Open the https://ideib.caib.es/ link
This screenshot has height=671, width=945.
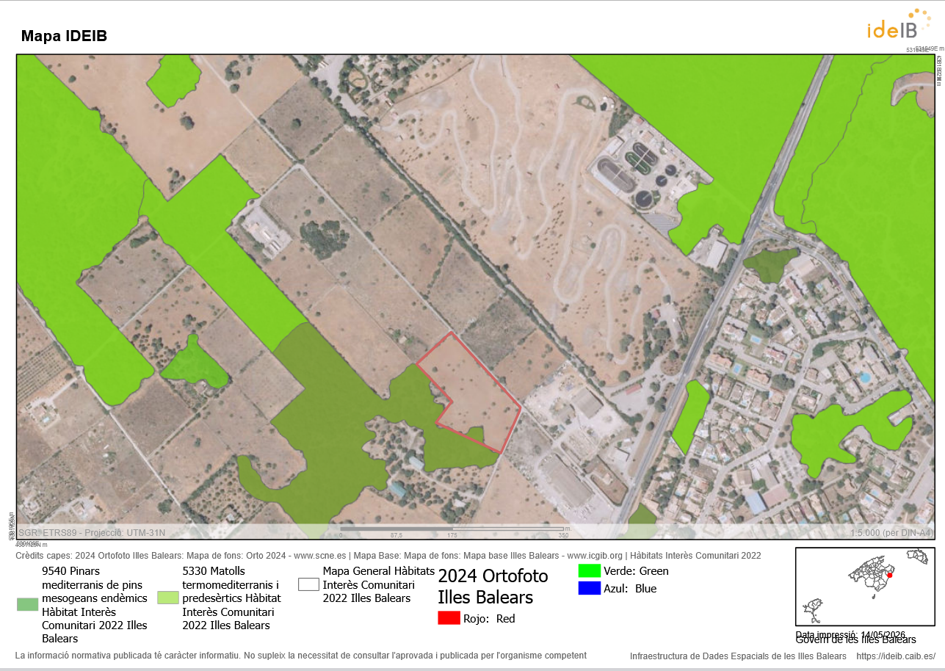896,656
